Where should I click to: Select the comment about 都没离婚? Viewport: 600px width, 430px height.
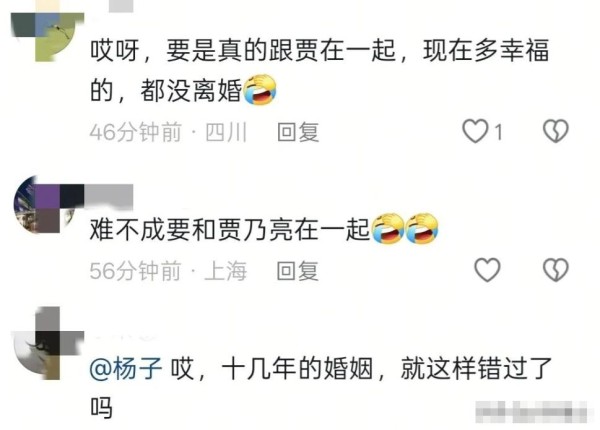click(319, 70)
